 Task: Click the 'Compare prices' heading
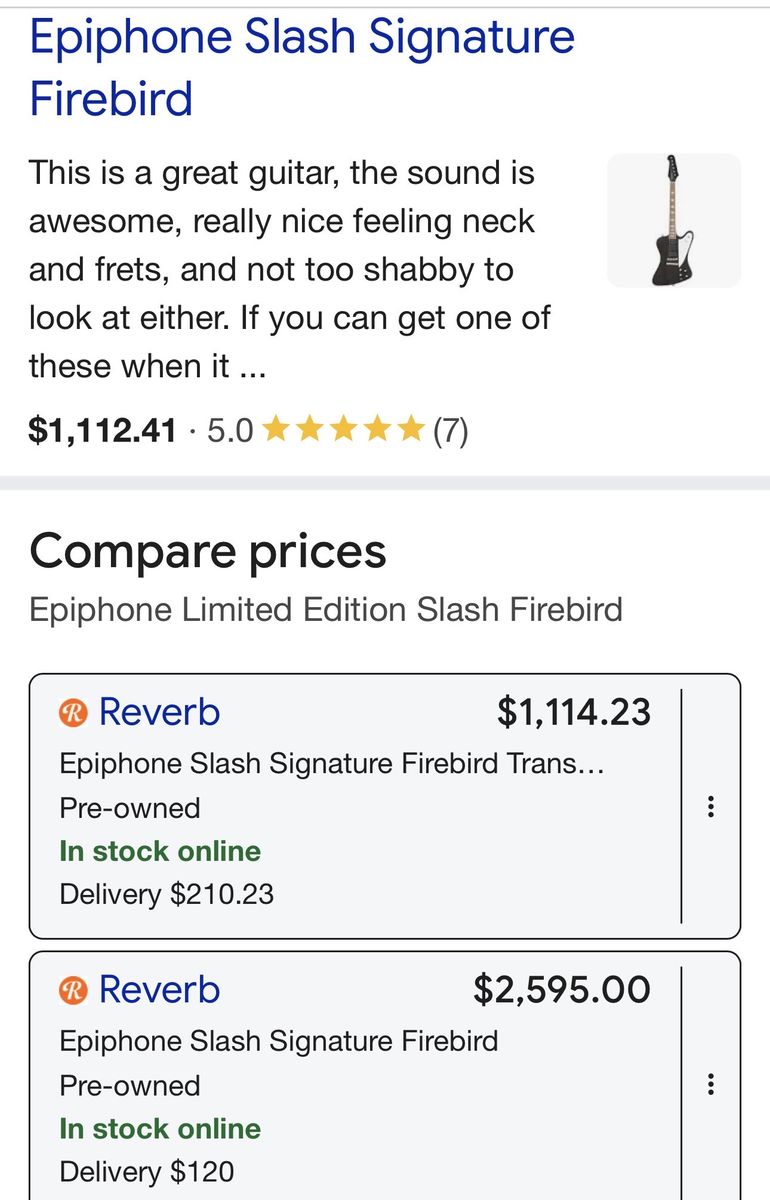tap(208, 552)
